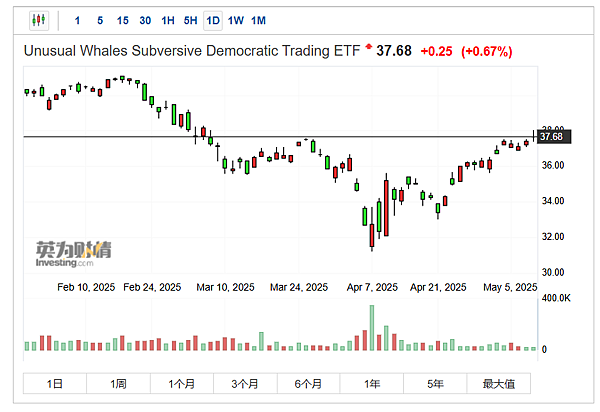The height and width of the screenshot is (412, 600).
Task: Click the red up-arrow indicator beside title
Action: tap(368, 47)
